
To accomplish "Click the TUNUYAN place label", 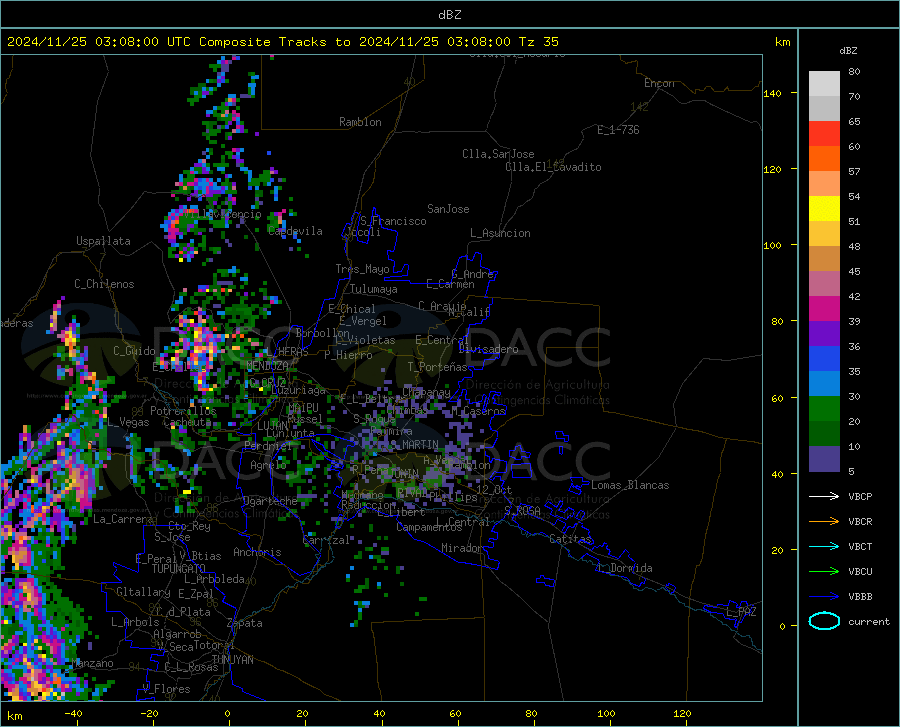I will pos(232,660).
